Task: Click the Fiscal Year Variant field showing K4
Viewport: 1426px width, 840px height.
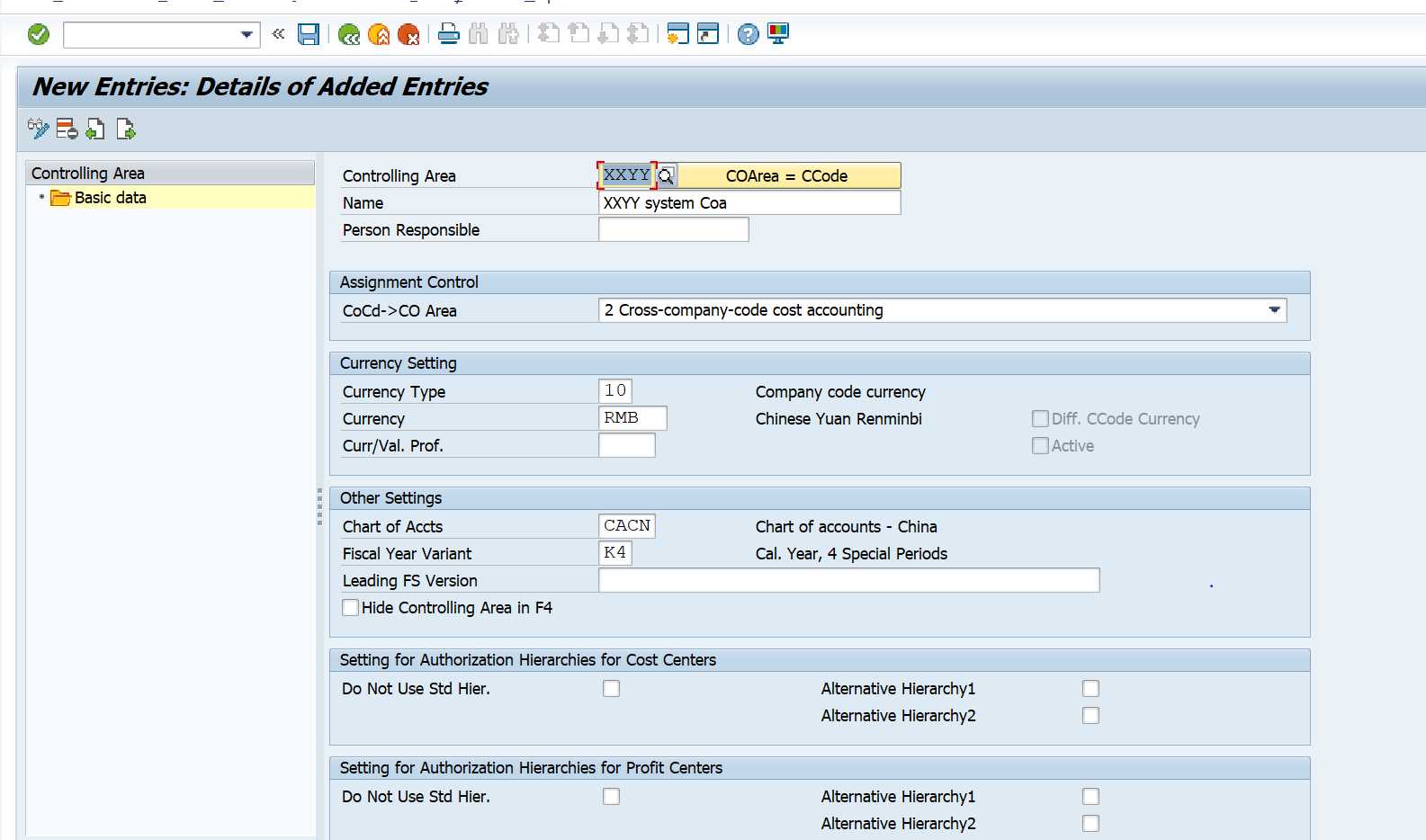Action: [x=615, y=553]
